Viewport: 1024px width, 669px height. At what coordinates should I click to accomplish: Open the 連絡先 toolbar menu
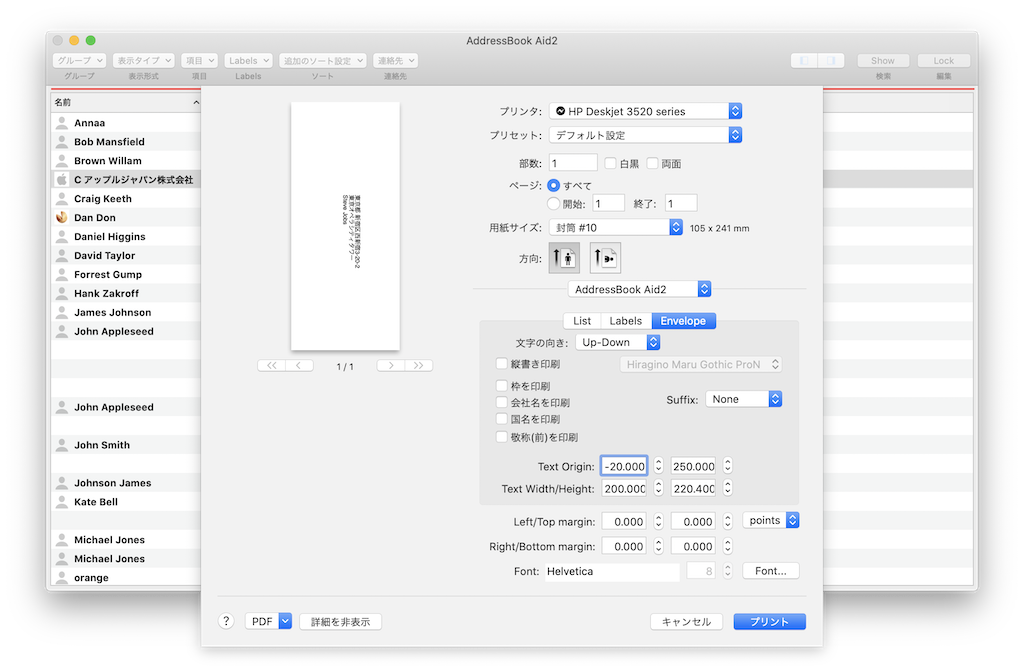click(396, 61)
